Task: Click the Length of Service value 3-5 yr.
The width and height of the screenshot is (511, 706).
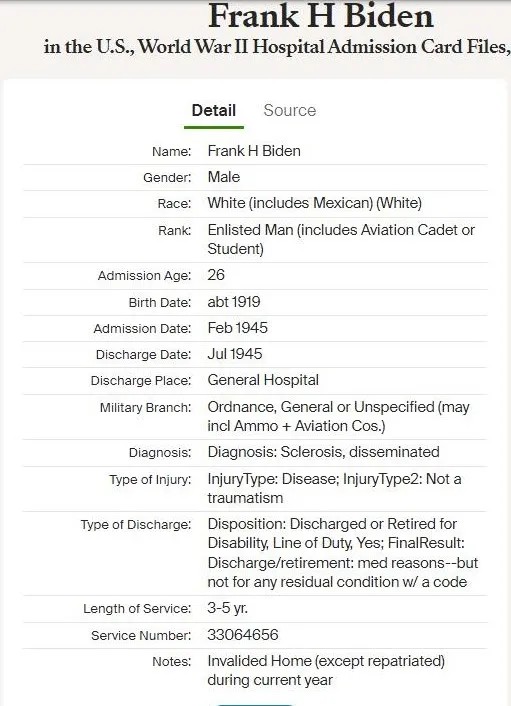Action: [227, 608]
